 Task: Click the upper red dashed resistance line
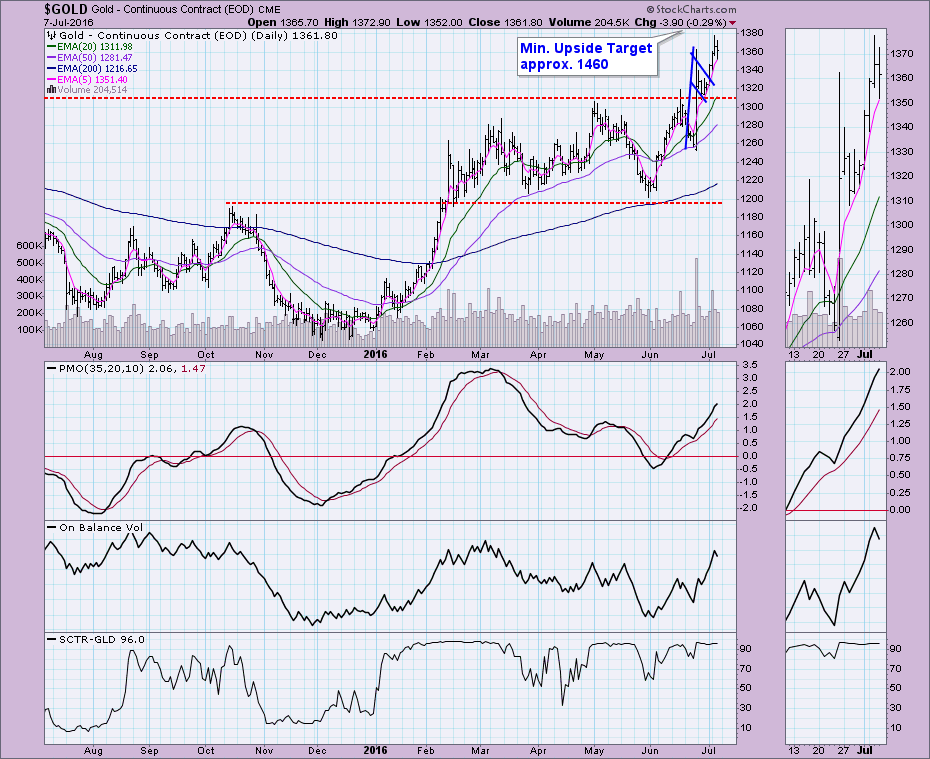300,99
